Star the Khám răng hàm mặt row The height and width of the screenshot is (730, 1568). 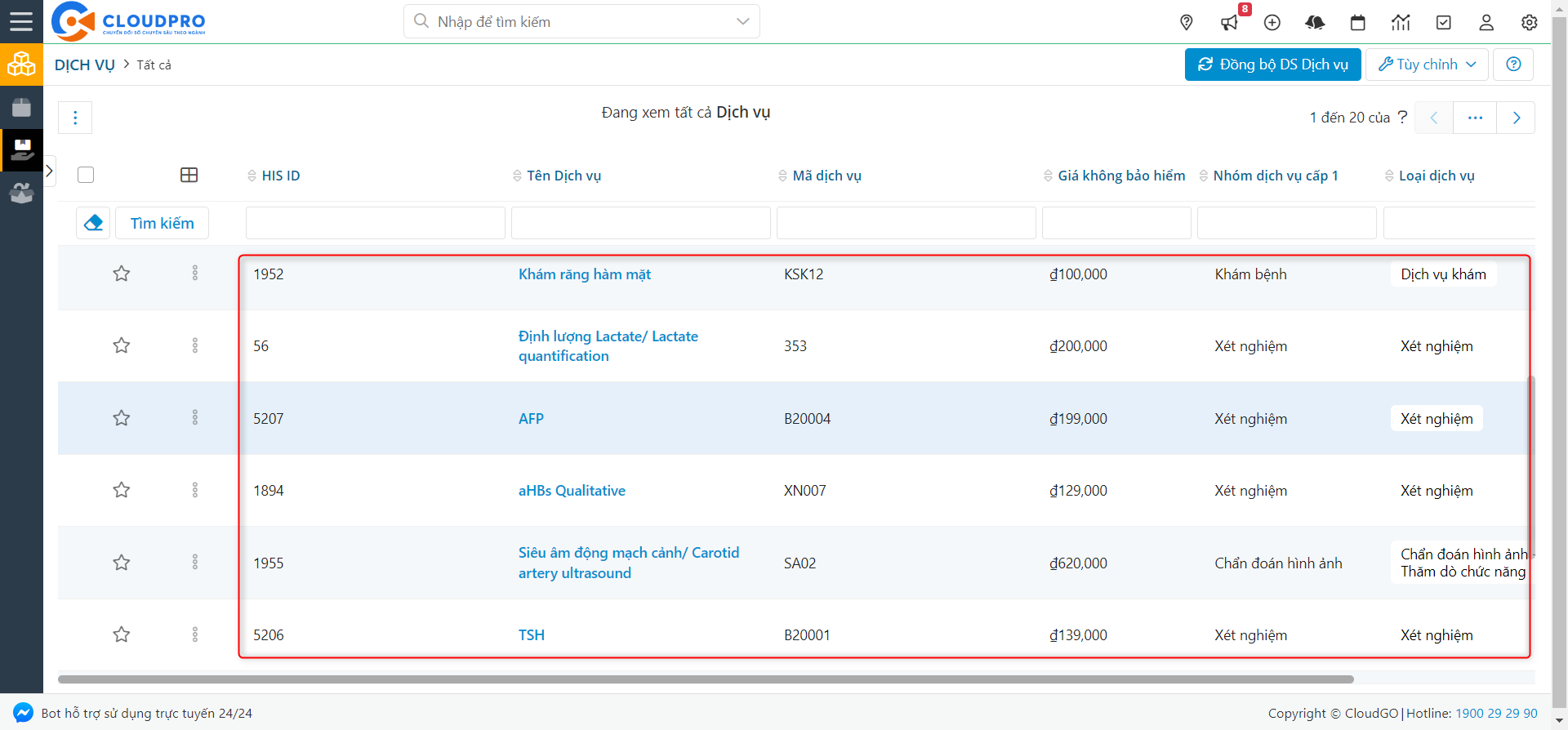click(x=122, y=274)
